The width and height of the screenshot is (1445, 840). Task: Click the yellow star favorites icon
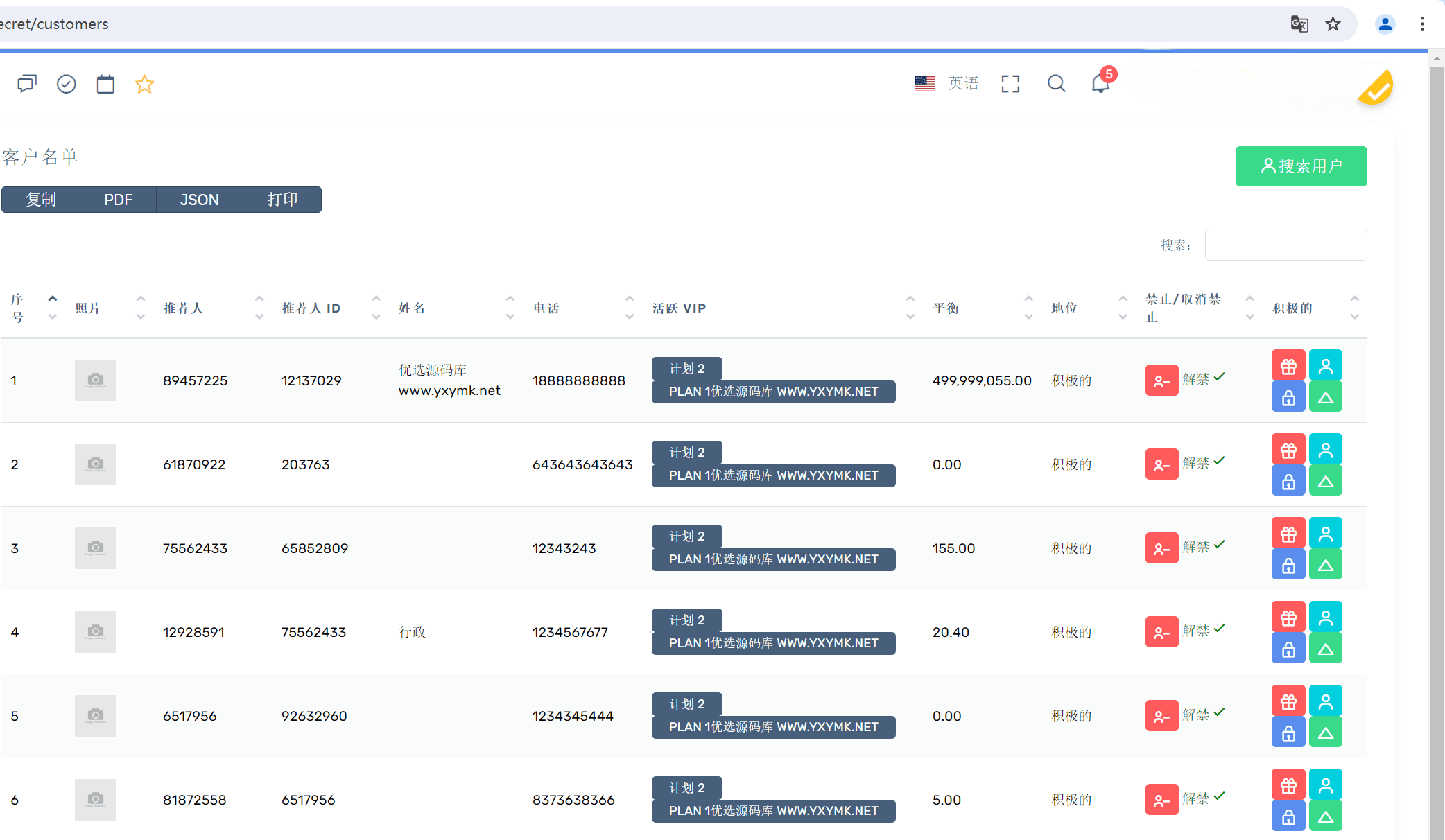144,84
